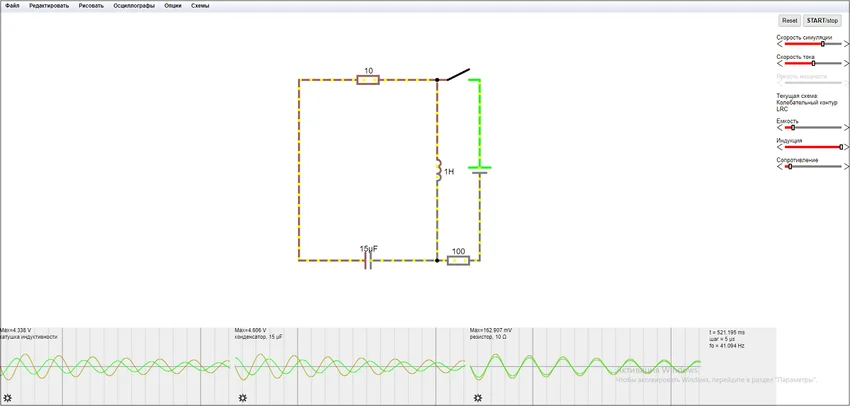850x406 pixels.
Task: Decrease Скорость симуляции with left arrow
Action: click(x=780, y=44)
